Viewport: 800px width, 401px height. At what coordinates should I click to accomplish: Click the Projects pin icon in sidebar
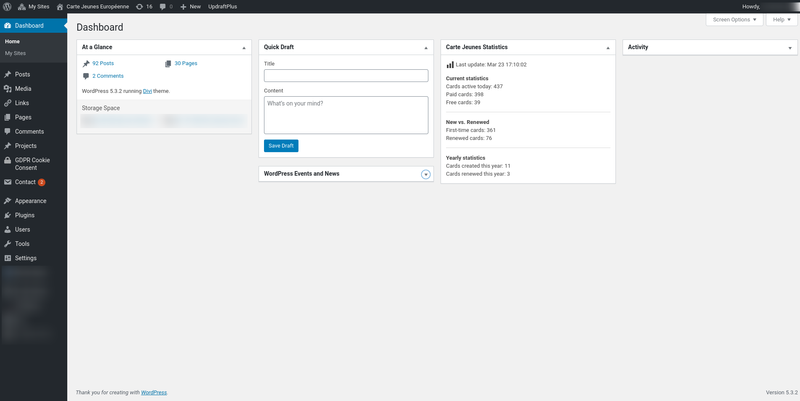click(7, 146)
